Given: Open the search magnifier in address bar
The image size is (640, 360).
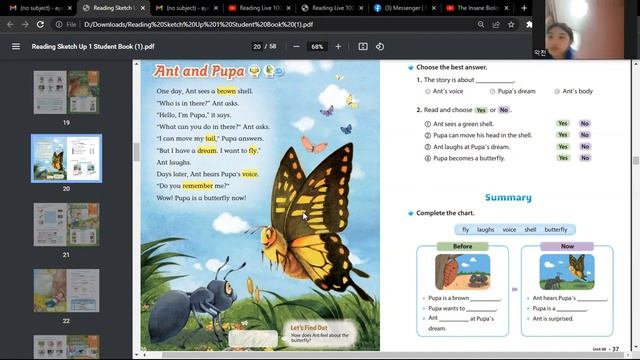Looking at the screenshot, I should pos(481,24).
